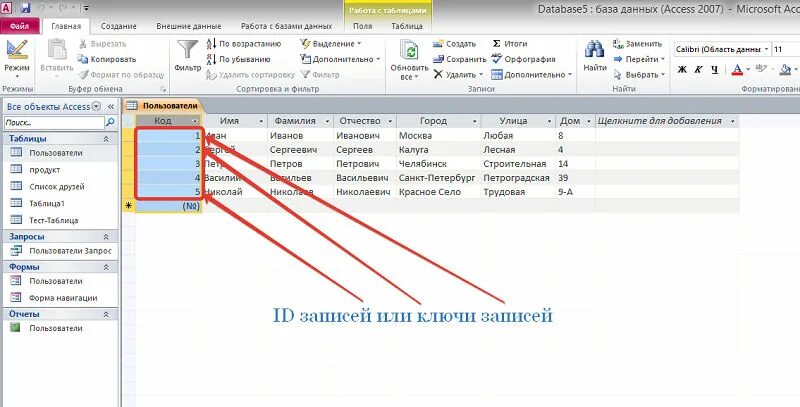The width and height of the screenshot is (800, 407).
Task: Sort descending with По убыванию
Action: 238,59
